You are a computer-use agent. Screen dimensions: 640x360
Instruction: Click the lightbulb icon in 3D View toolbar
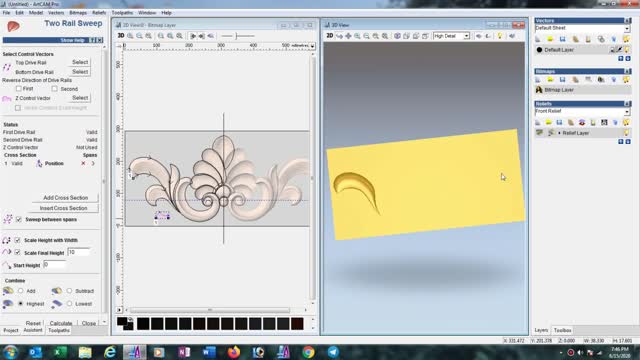click(x=500, y=36)
